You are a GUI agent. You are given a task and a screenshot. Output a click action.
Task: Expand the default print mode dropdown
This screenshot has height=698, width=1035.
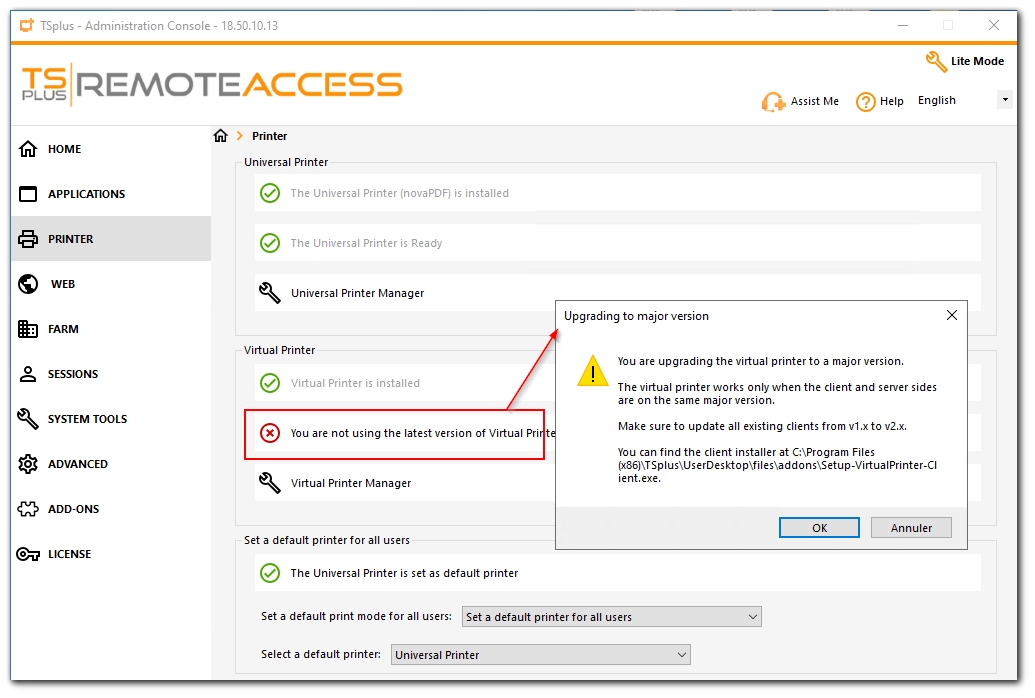(x=611, y=617)
